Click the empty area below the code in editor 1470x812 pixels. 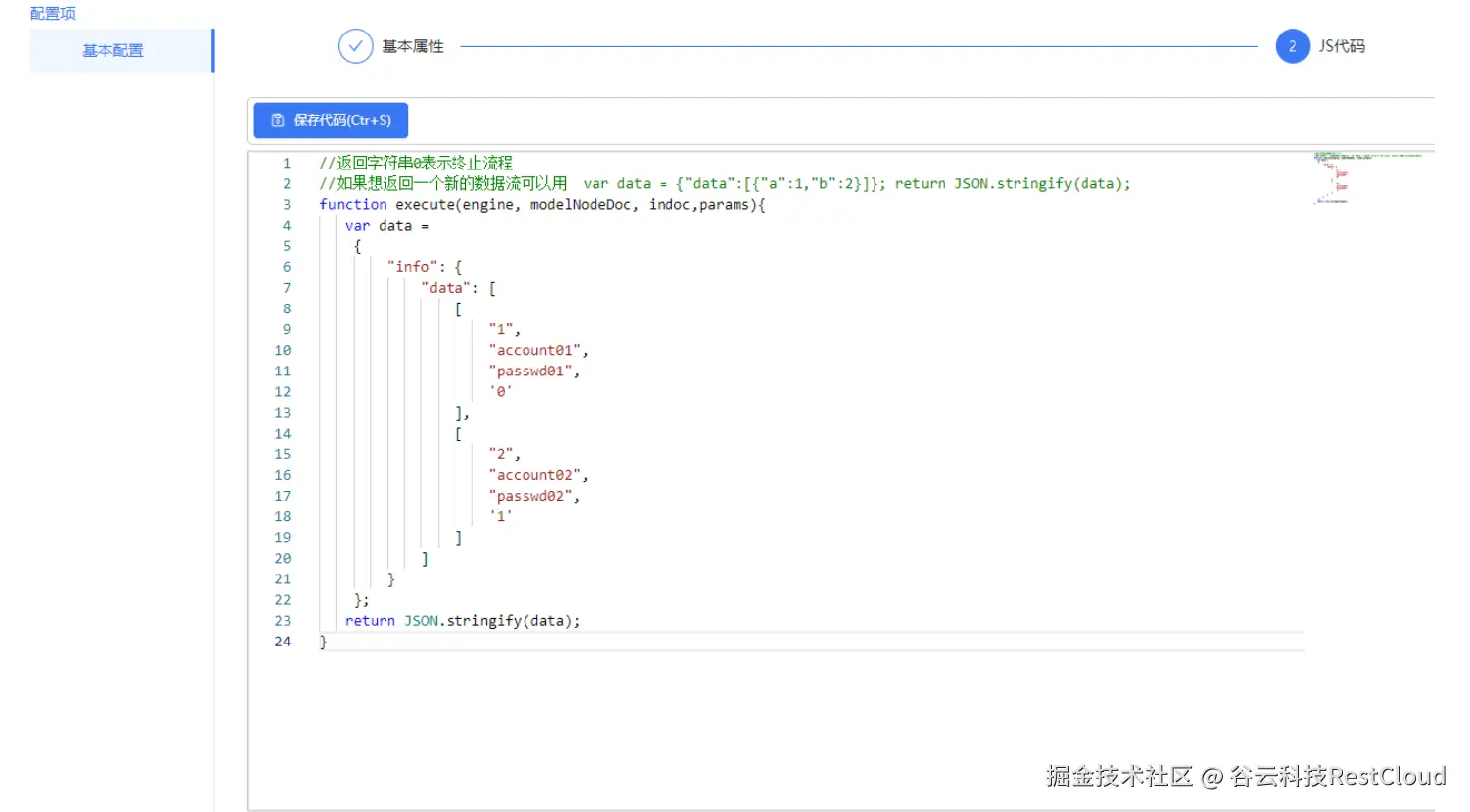coord(779,729)
